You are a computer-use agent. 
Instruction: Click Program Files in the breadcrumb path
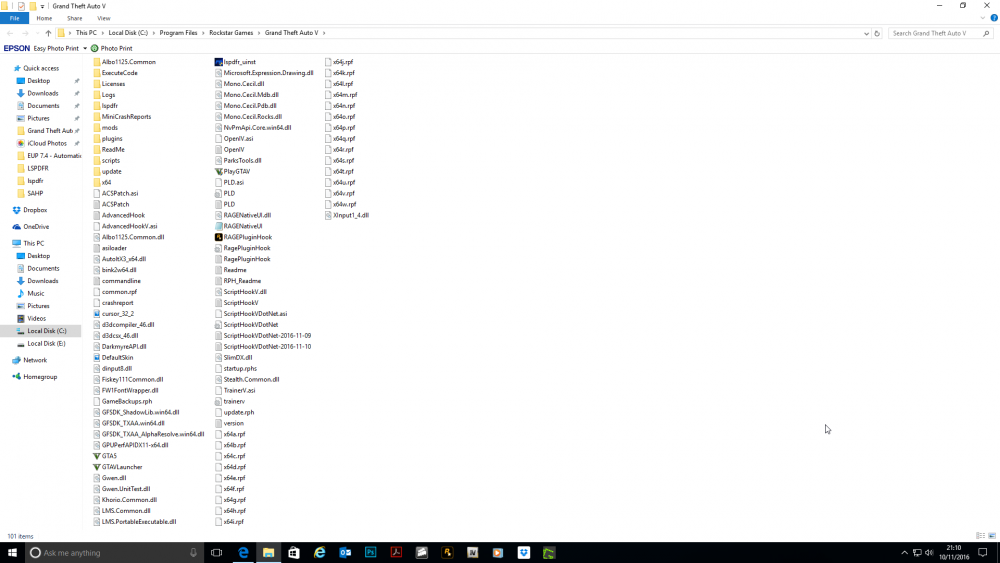pos(179,33)
